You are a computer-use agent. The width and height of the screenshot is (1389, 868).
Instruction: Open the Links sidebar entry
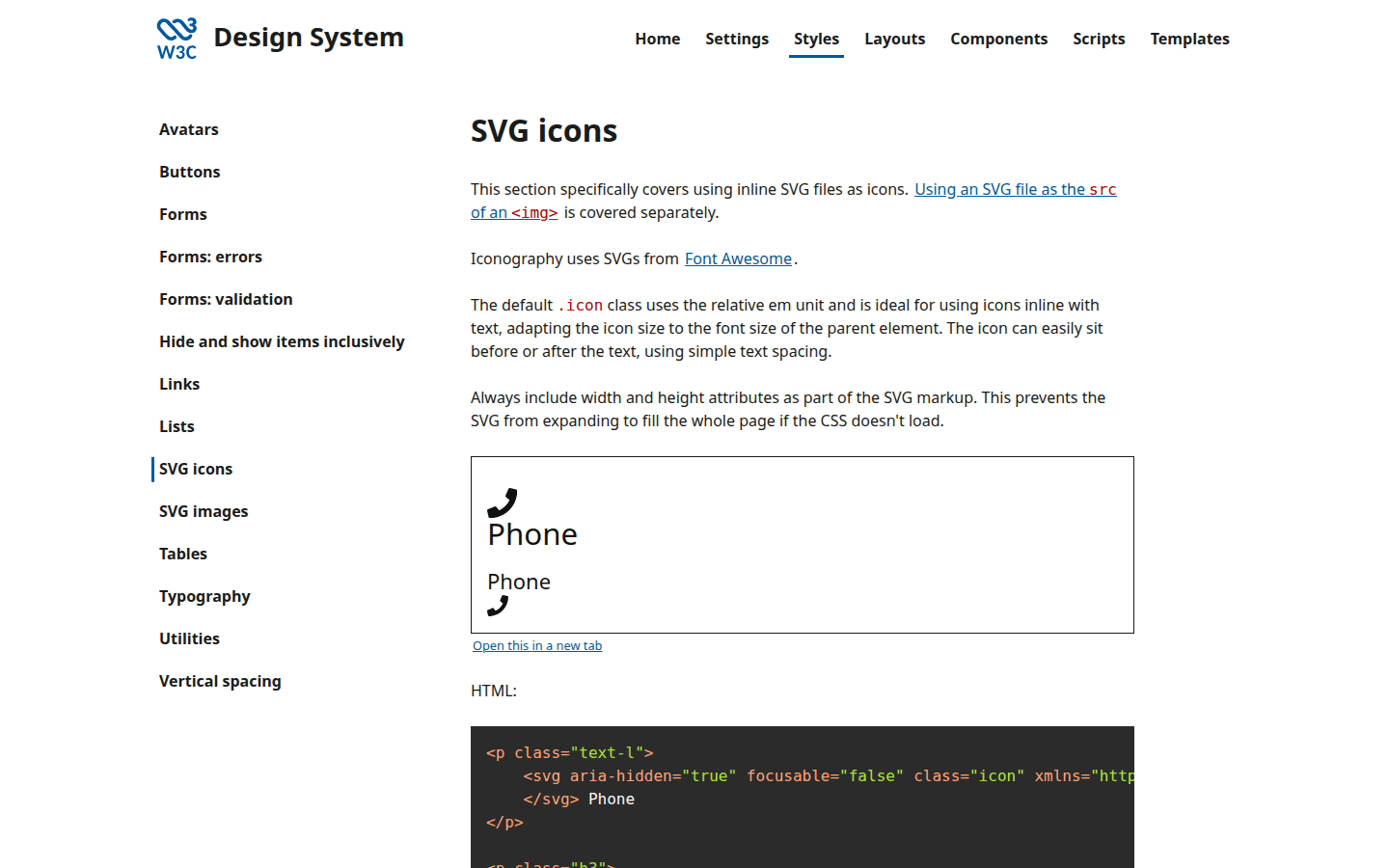[179, 384]
